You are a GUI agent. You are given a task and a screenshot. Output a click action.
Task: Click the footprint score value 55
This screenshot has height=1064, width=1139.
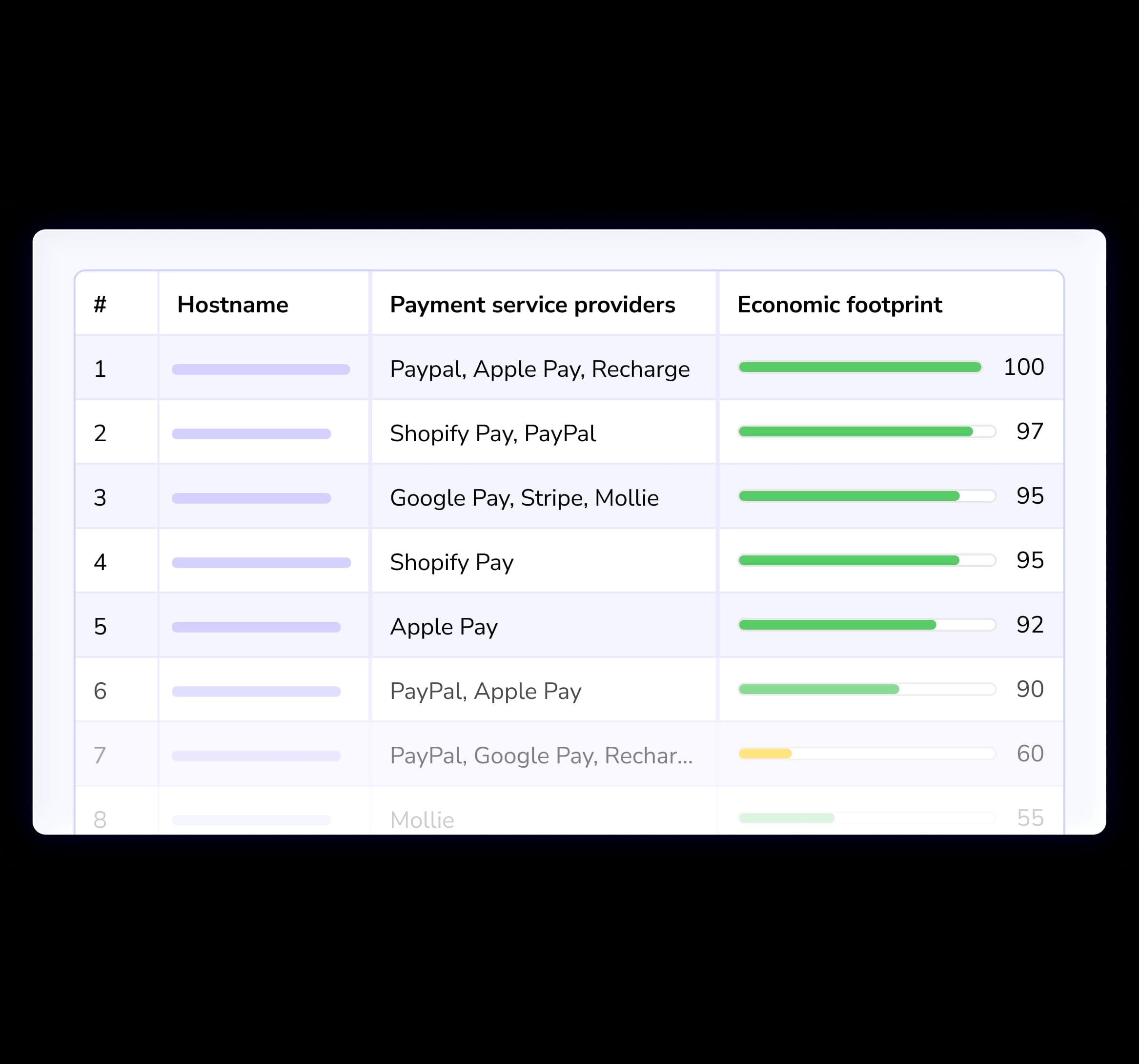(1030, 818)
